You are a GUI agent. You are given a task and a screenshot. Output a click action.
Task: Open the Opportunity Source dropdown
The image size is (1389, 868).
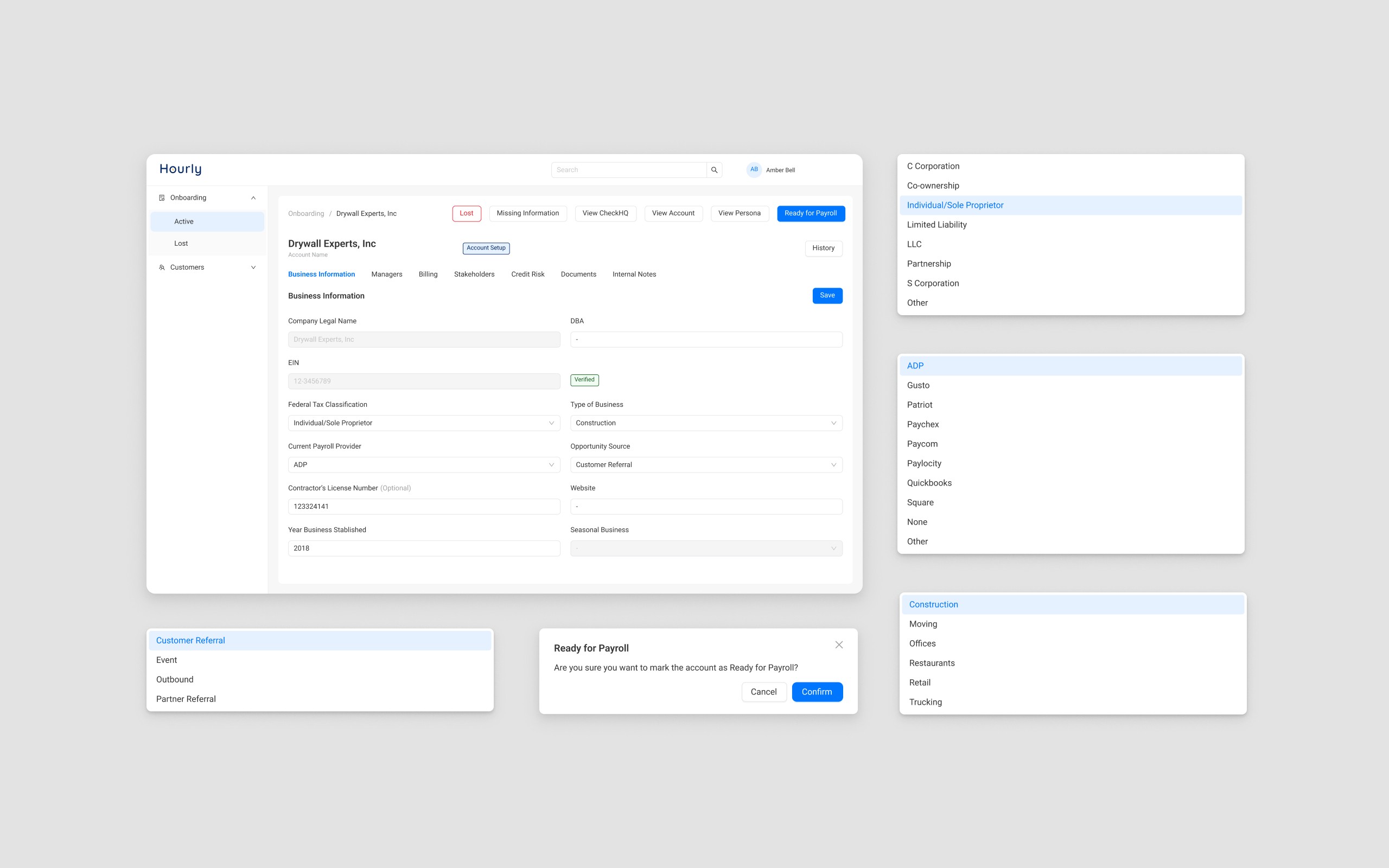[x=705, y=465]
